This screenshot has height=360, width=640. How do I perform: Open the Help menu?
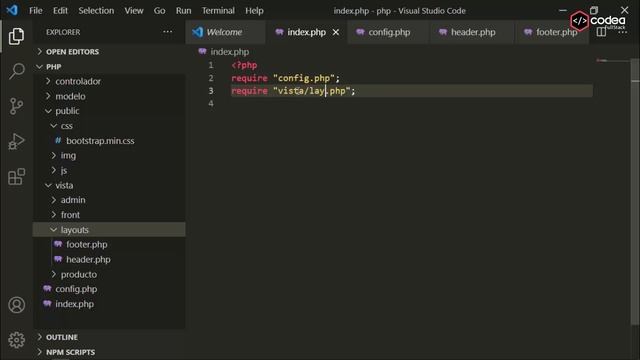pos(254,11)
